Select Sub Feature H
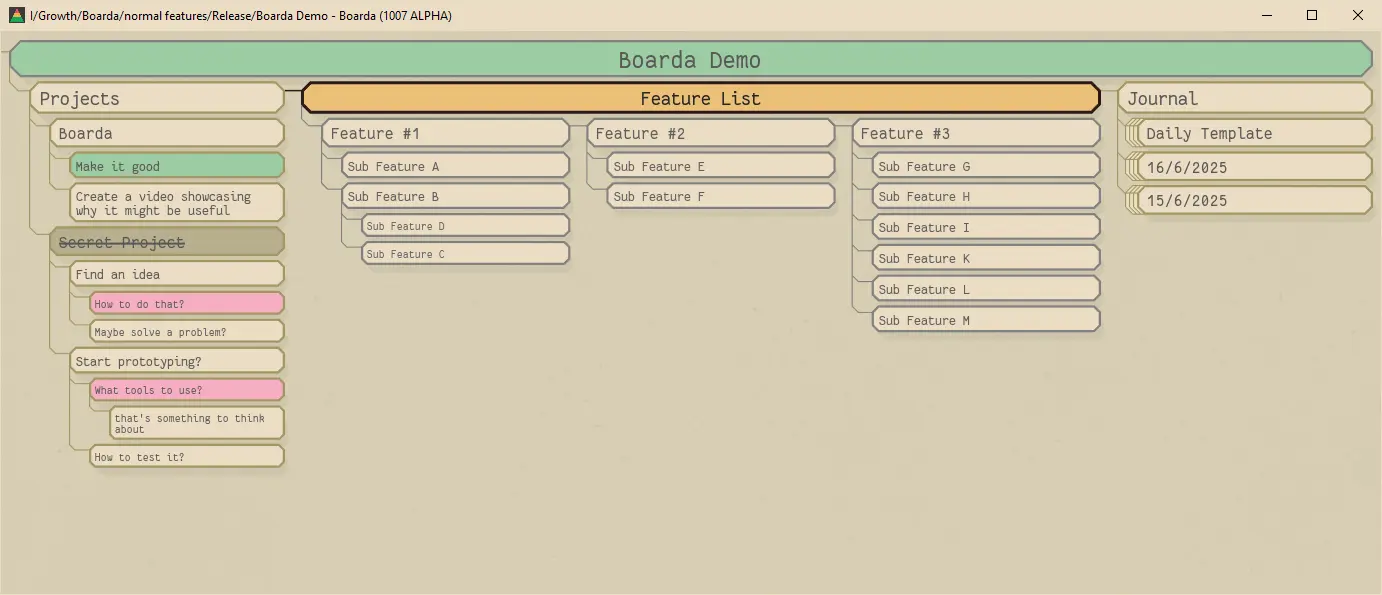1382x595 pixels. (x=986, y=196)
